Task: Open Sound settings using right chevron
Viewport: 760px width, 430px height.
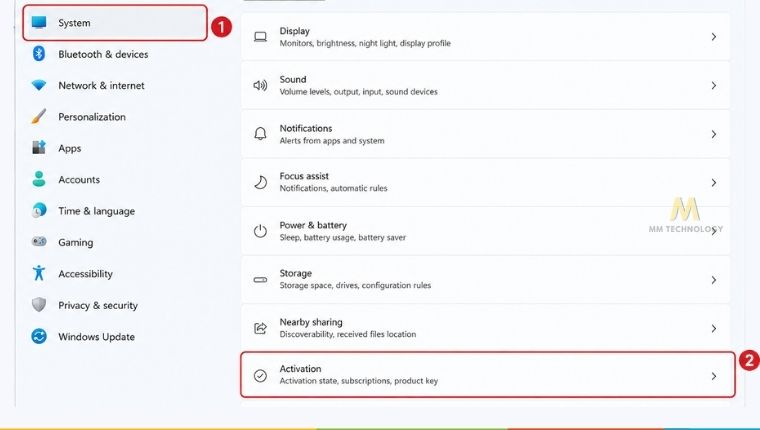Action: pos(713,85)
